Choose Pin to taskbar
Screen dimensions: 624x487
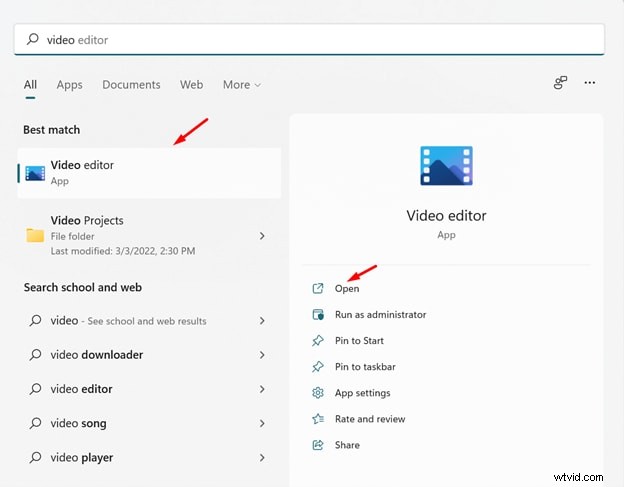365,367
